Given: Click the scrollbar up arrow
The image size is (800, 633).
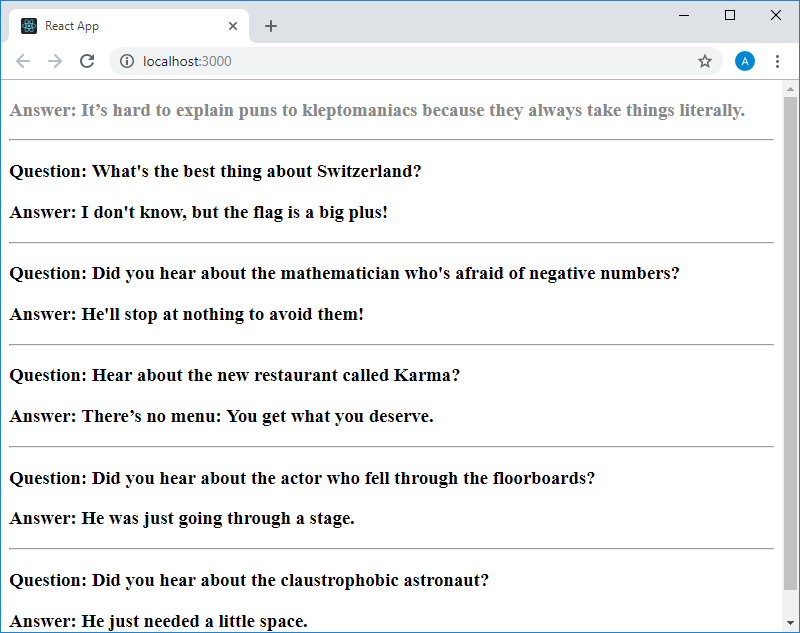Looking at the screenshot, I should tap(790, 88).
